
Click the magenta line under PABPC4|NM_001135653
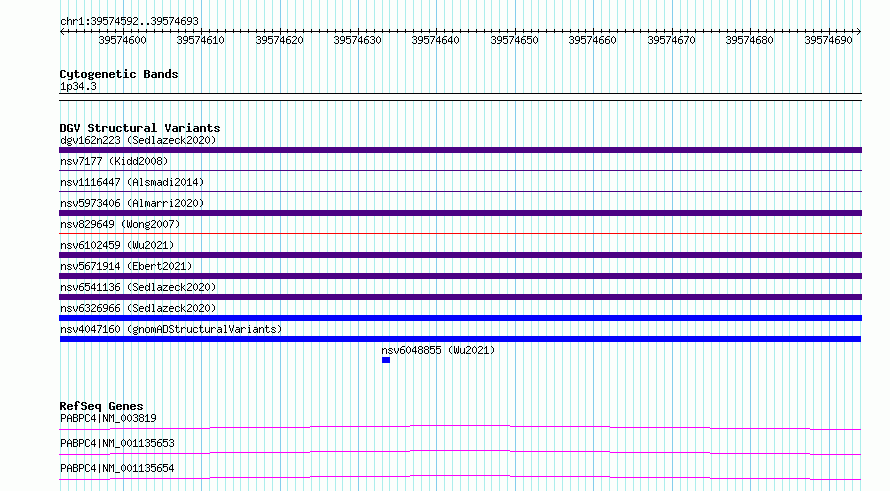coord(460,452)
